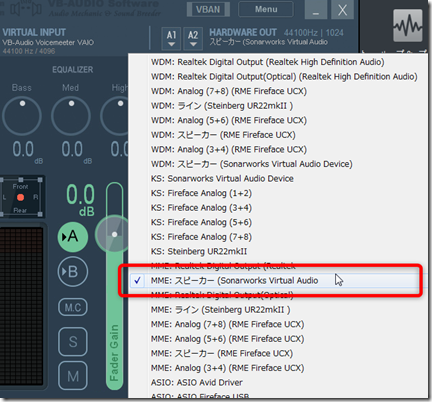
Task: Click the Med equalizer knob
Action: click(71, 116)
